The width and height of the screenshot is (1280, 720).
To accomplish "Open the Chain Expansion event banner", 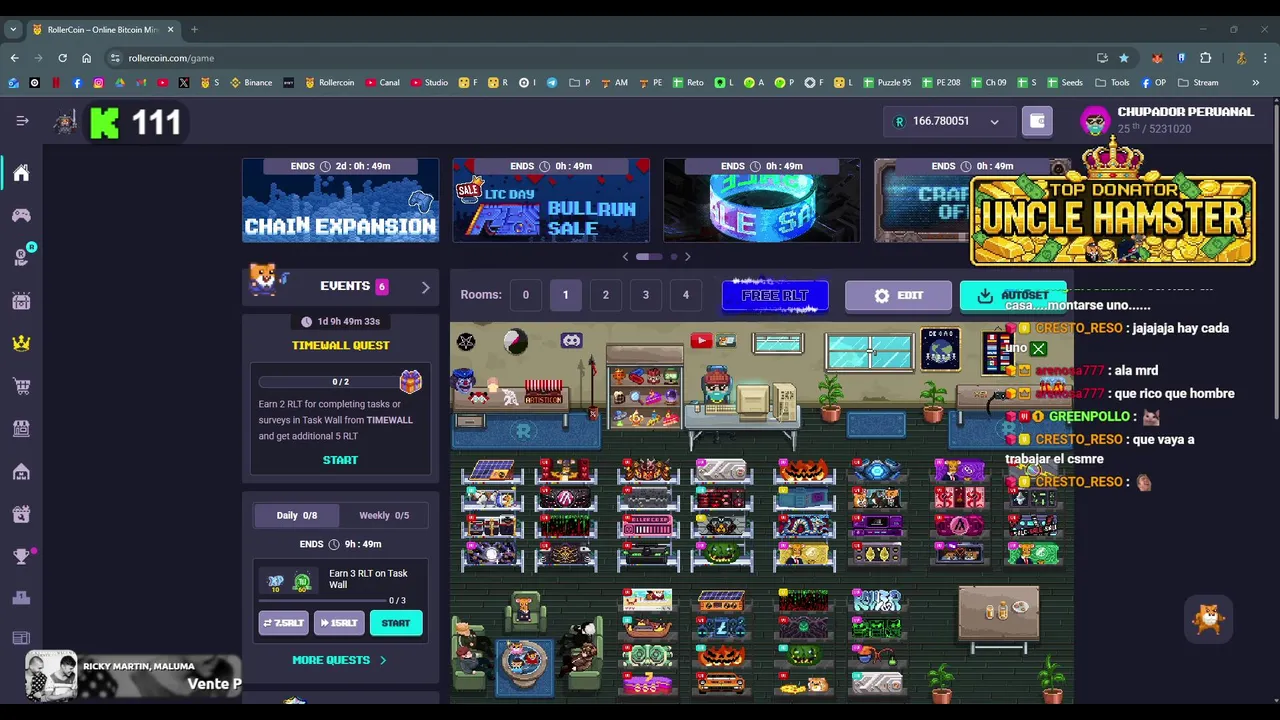I will [x=340, y=200].
